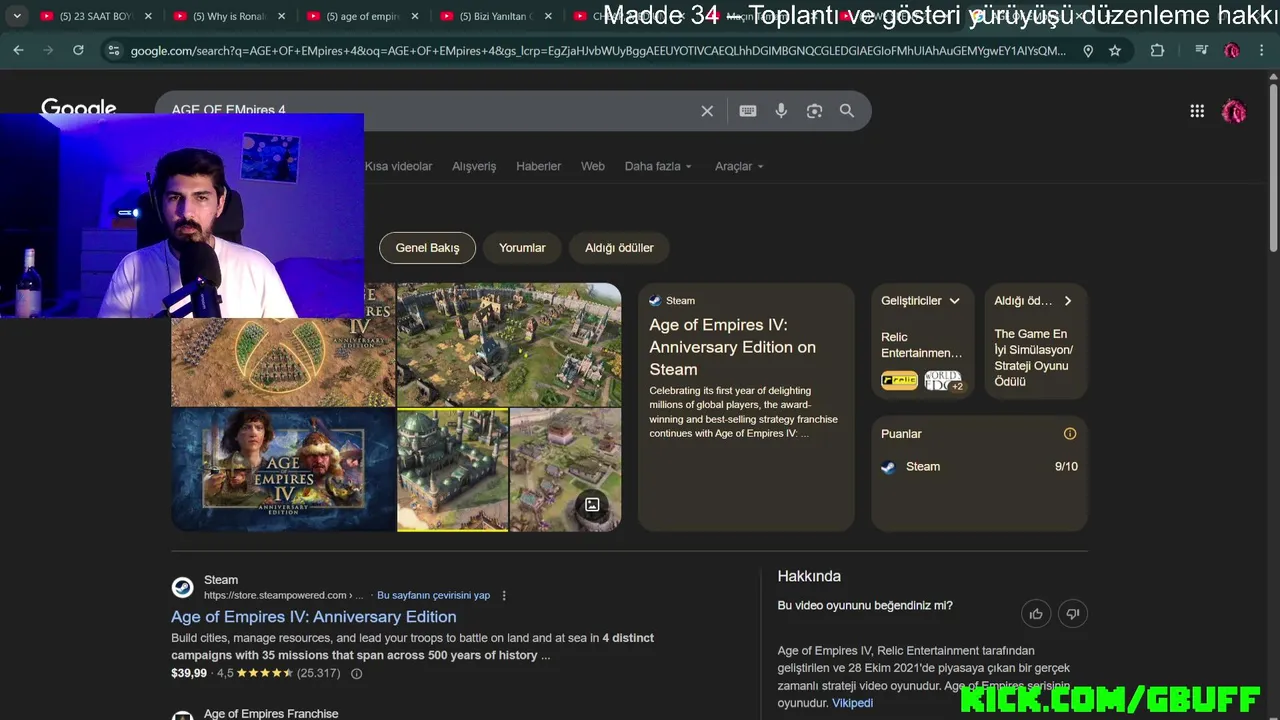Dislike the game with thumbs down
This screenshot has height=720, width=1280.
tap(1073, 614)
